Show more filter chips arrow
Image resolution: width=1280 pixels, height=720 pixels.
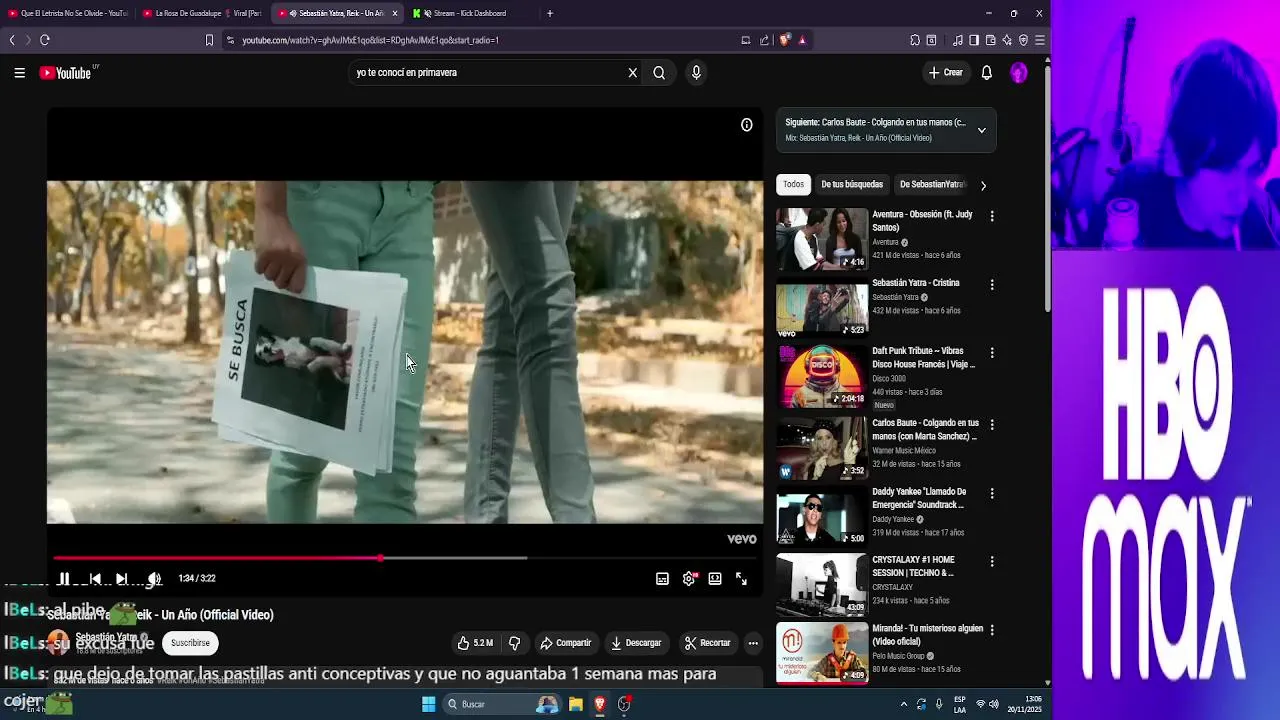pyautogui.click(x=983, y=185)
